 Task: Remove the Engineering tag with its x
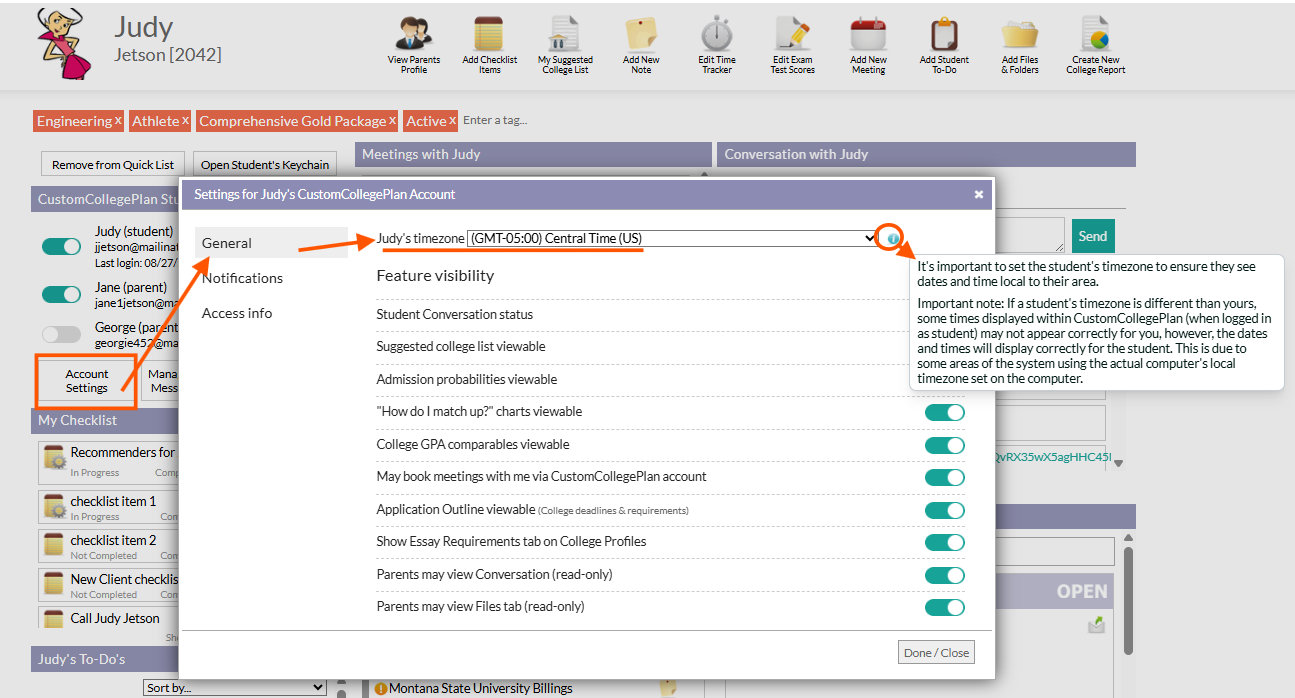point(118,120)
